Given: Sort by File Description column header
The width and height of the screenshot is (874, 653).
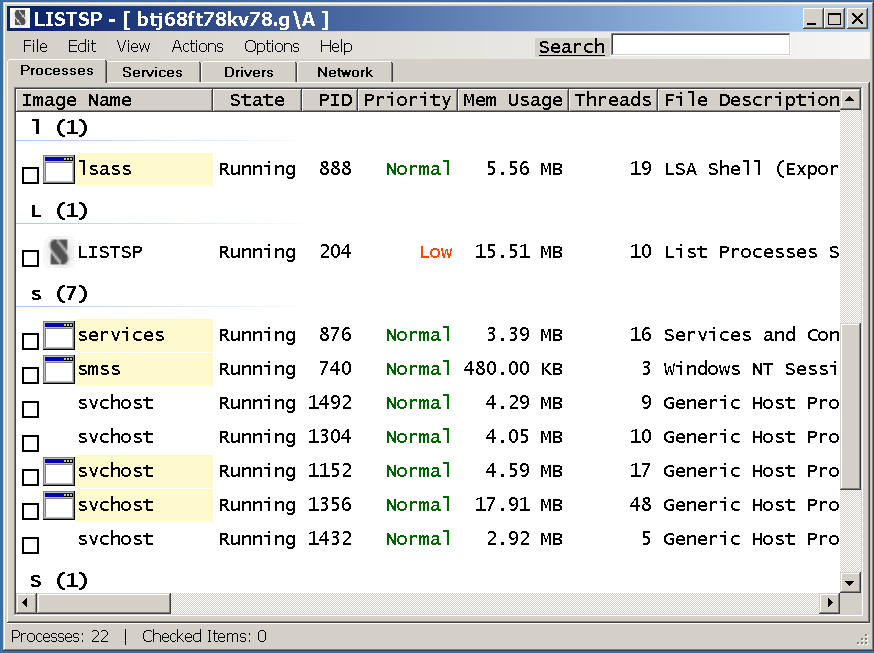Looking at the screenshot, I should pyautogui.click(x=749, y=100).
